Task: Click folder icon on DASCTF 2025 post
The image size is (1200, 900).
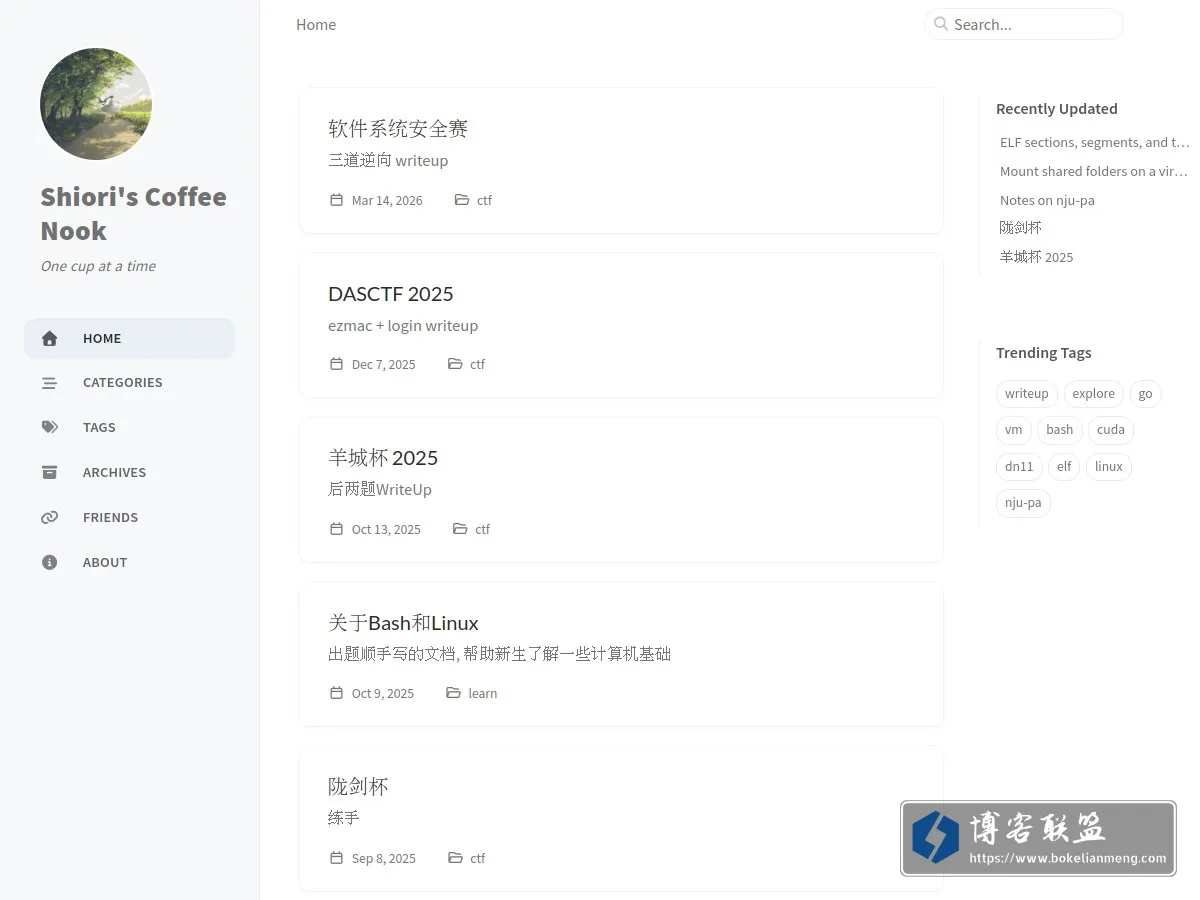Action: click(x=455, y=364)
